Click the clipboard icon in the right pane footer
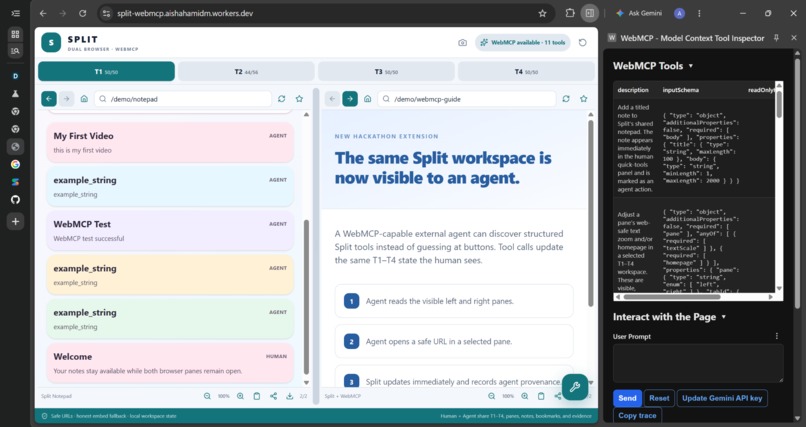The height and width of the screenshot is (427, 806). 541,396
